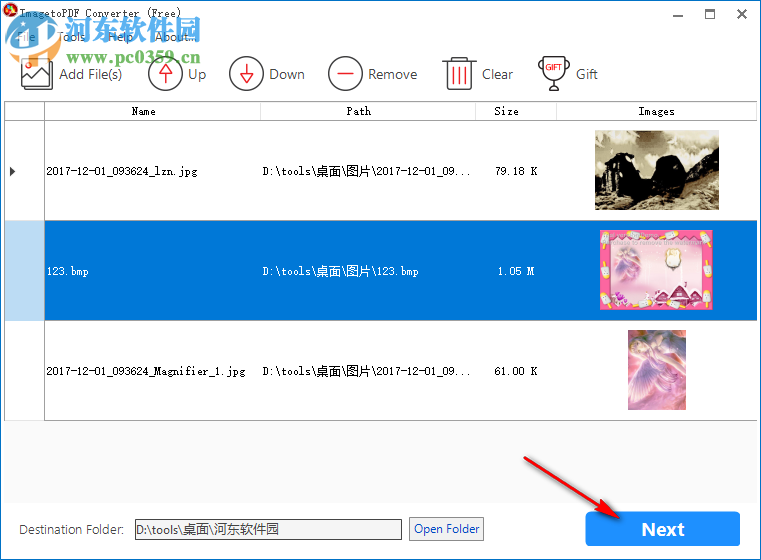
Task: Click the path cell of lzn.jpg row
Action: point(368,171)
